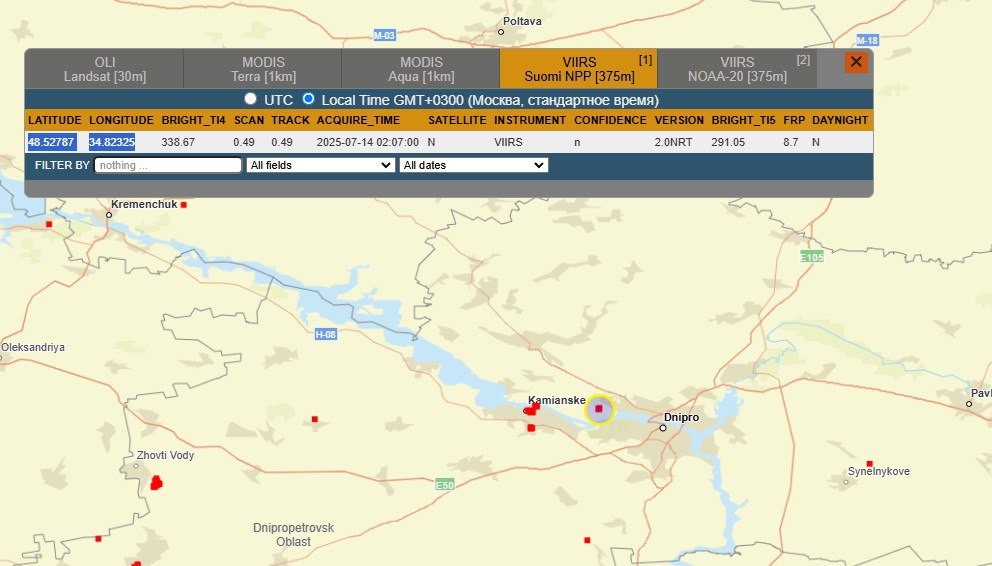992x566 pixels.
Task: Click the Oleksandriya city label
Action: (x=33, y=347)
